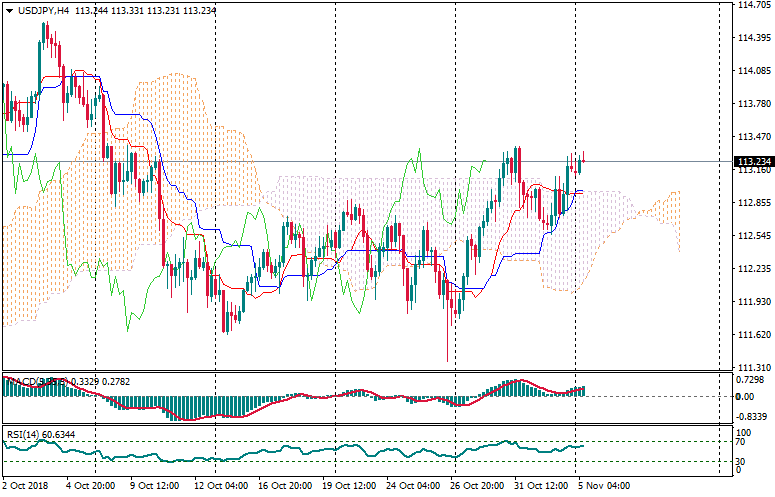This screenshot has height=497, width=775.
Task: Click the dropdown triangle beside USDJPY,H4
Action: (x=9, y=10)
